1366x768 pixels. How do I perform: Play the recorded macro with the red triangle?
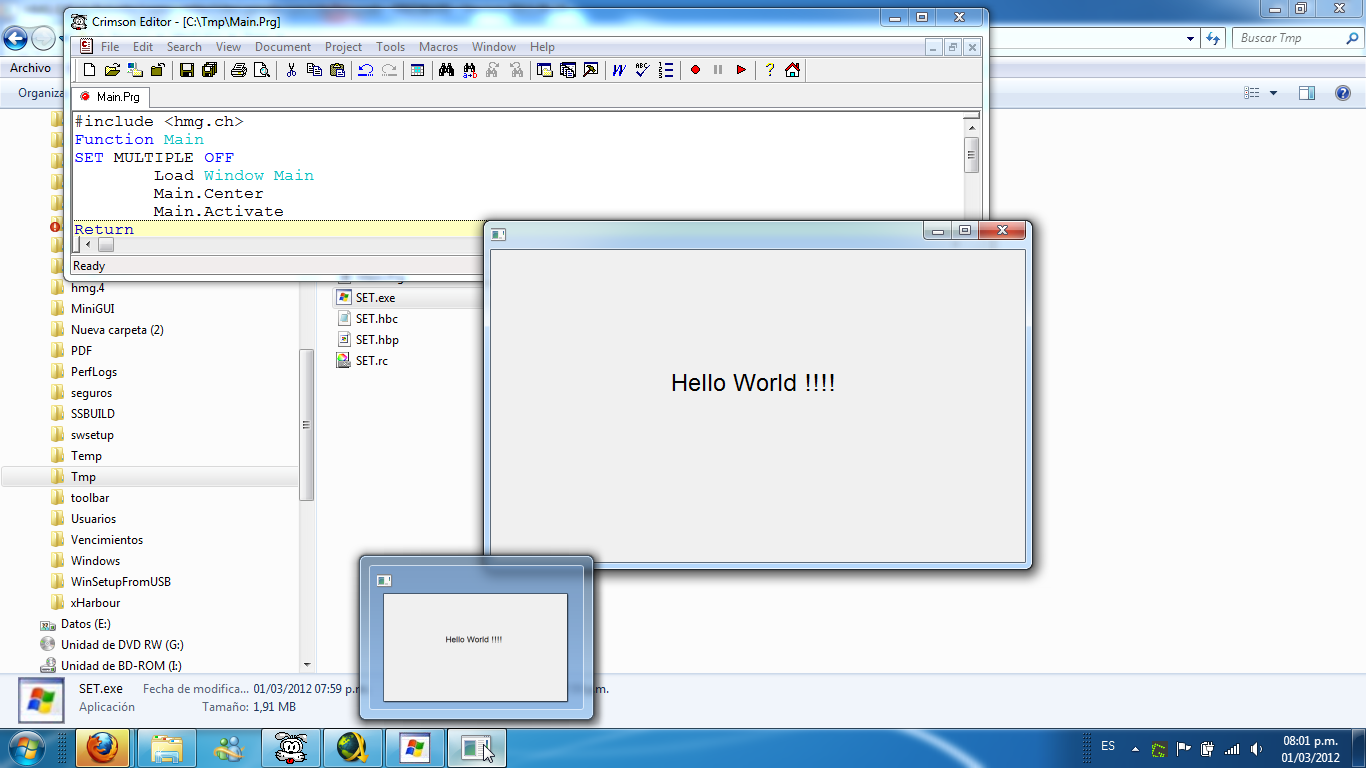[x=741, y=70]
